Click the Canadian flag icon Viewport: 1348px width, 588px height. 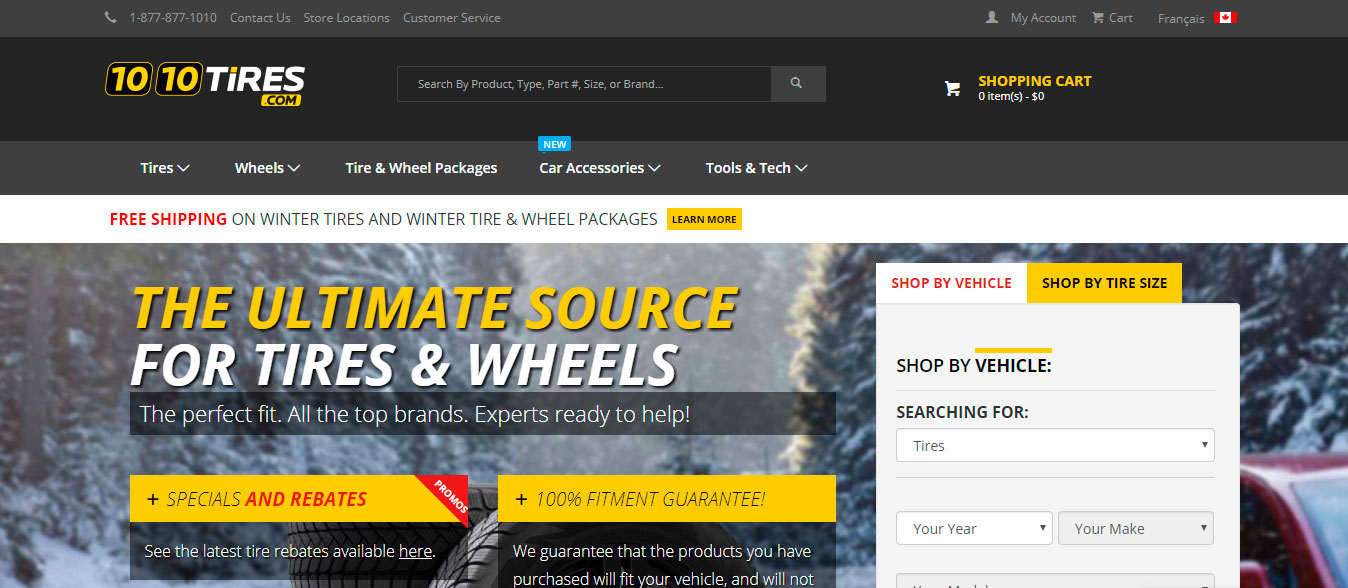(x=1225, y=18)
